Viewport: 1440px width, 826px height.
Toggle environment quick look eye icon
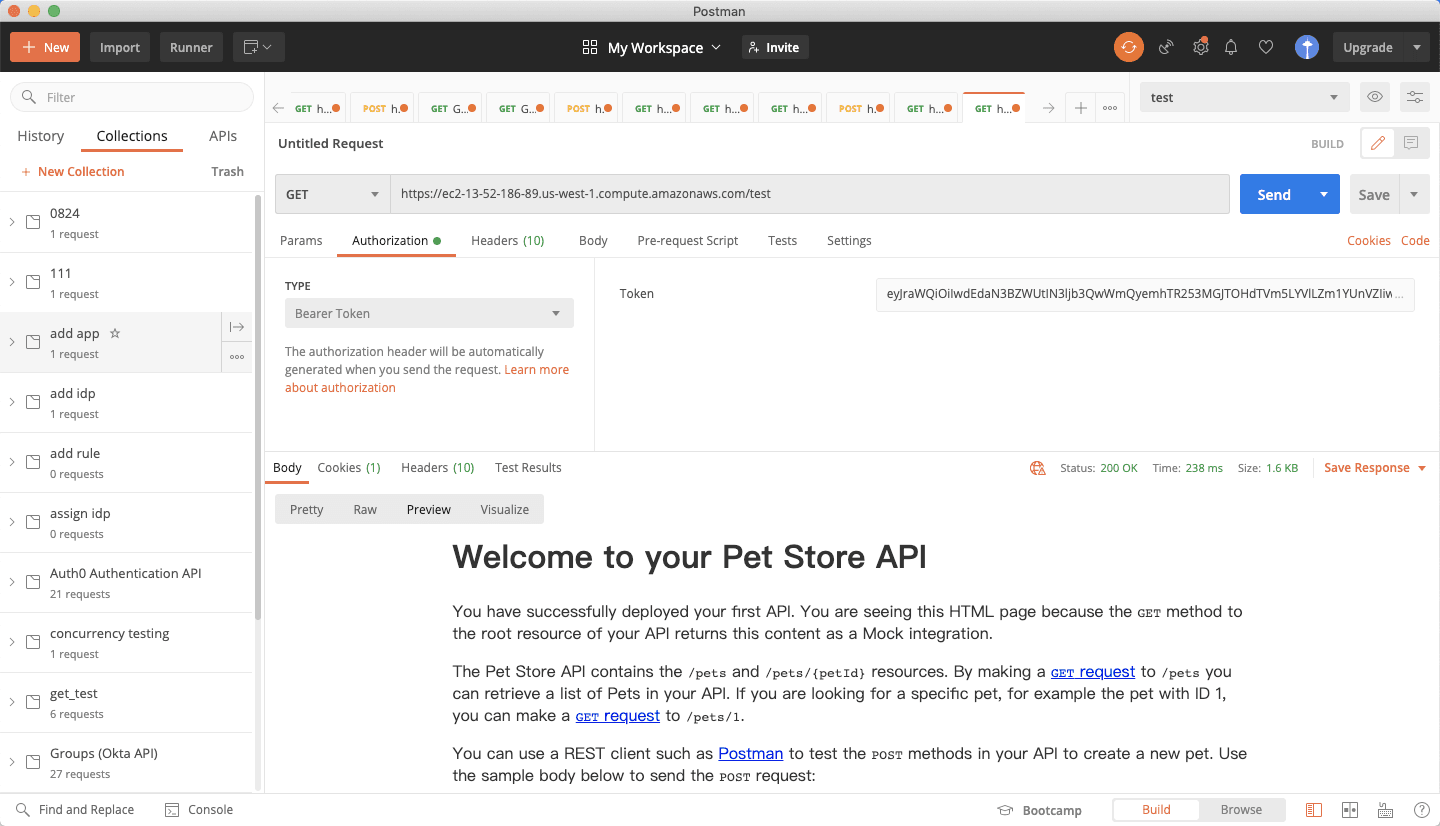tap(1376, 97)
